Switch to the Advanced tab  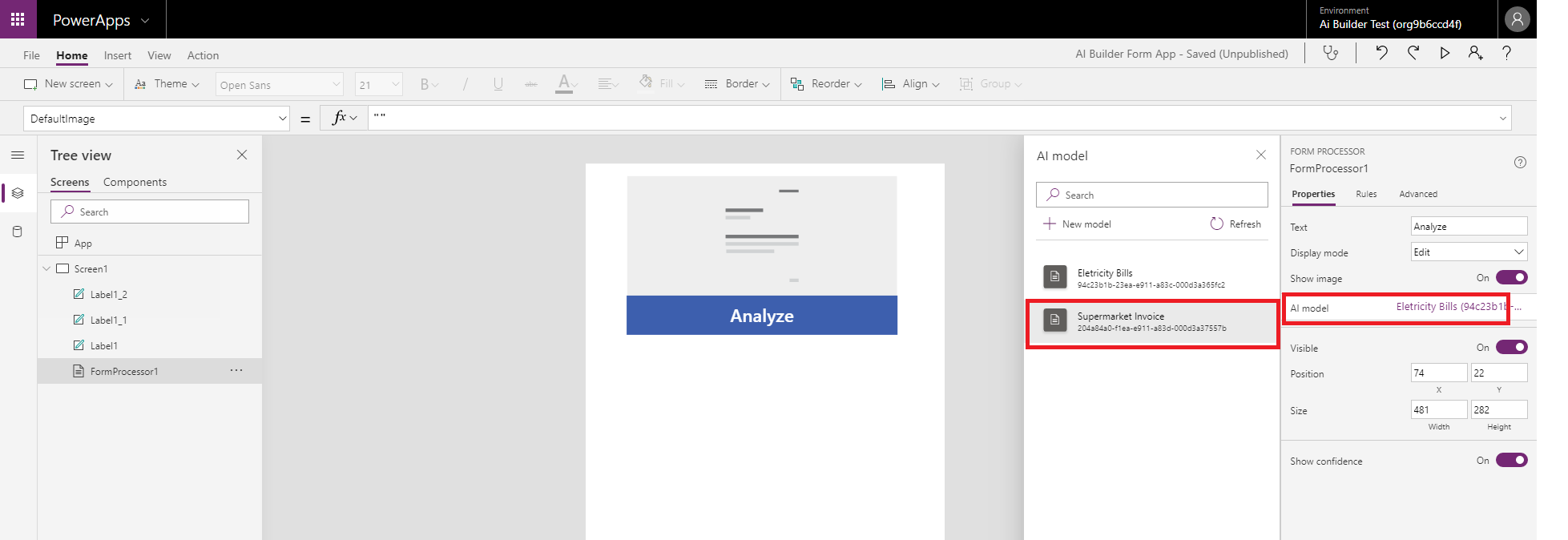pyautogui.click(x=1417, y=194)
